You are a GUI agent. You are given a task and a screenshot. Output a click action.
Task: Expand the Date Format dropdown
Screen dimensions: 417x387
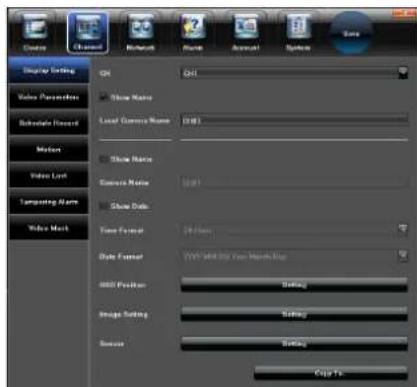coord(403,256)
